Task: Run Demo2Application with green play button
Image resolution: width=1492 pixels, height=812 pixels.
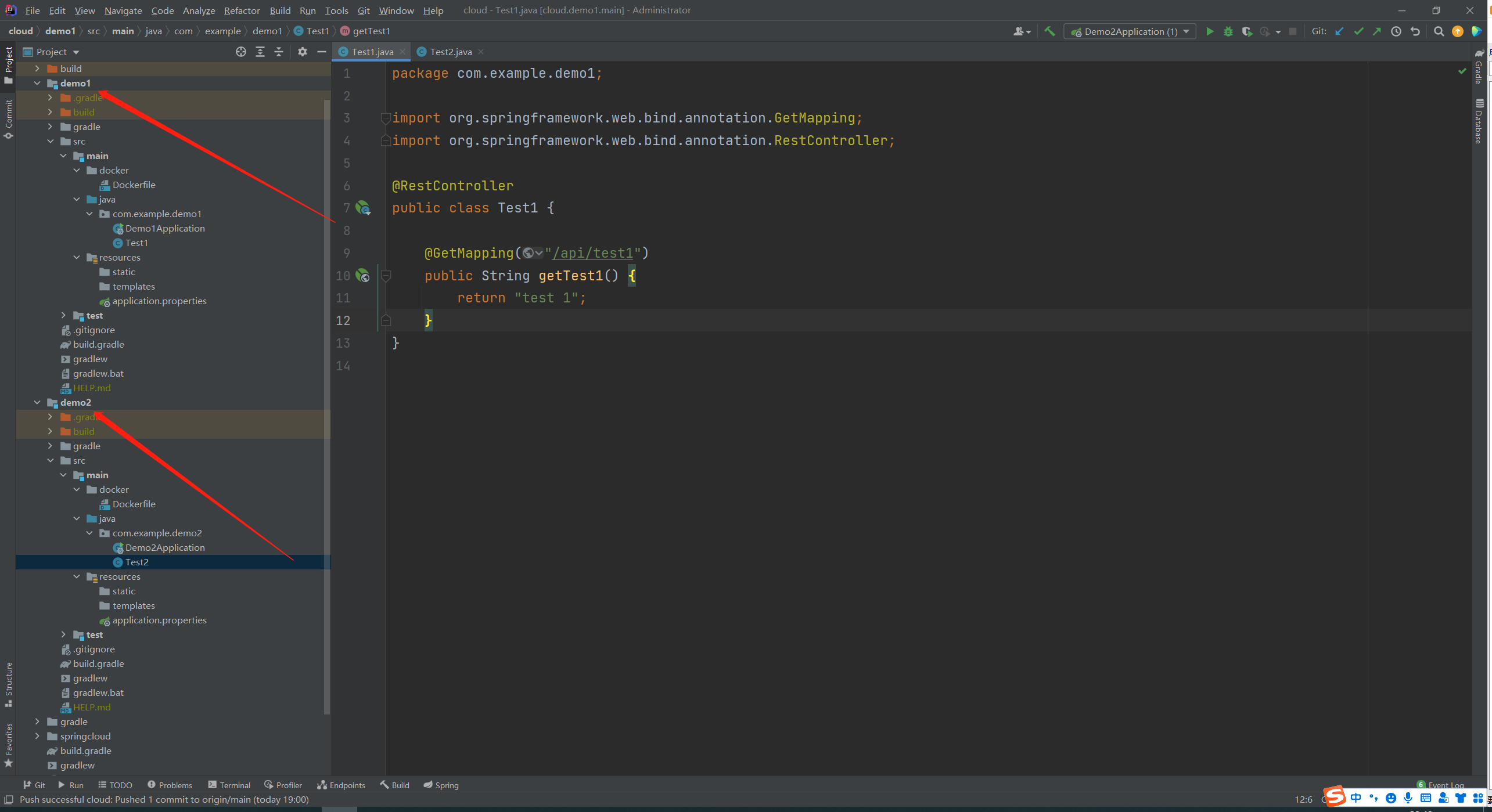Action: tap(1210, 31)
